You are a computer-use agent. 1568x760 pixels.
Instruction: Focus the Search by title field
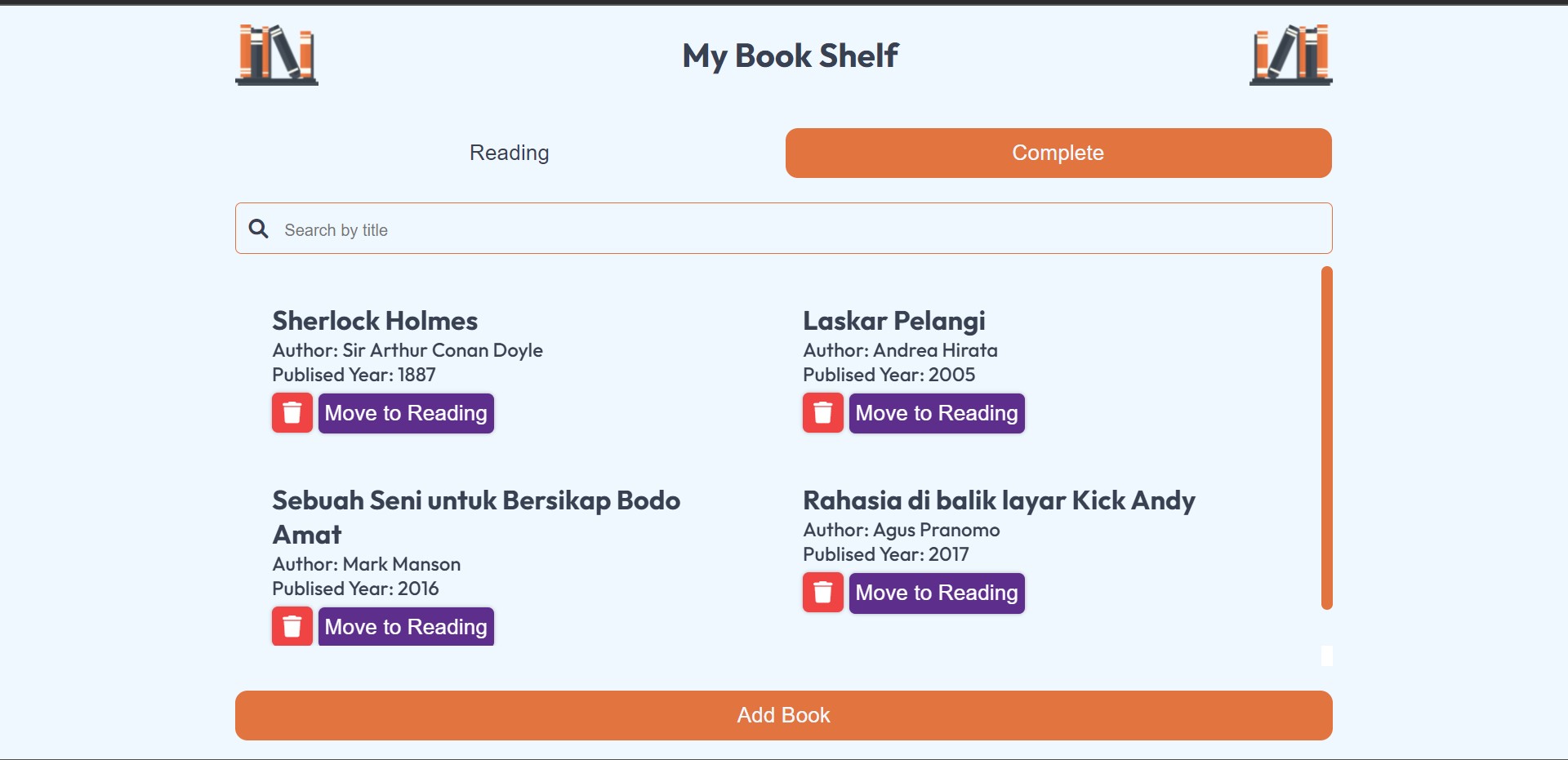click(800, 229)
